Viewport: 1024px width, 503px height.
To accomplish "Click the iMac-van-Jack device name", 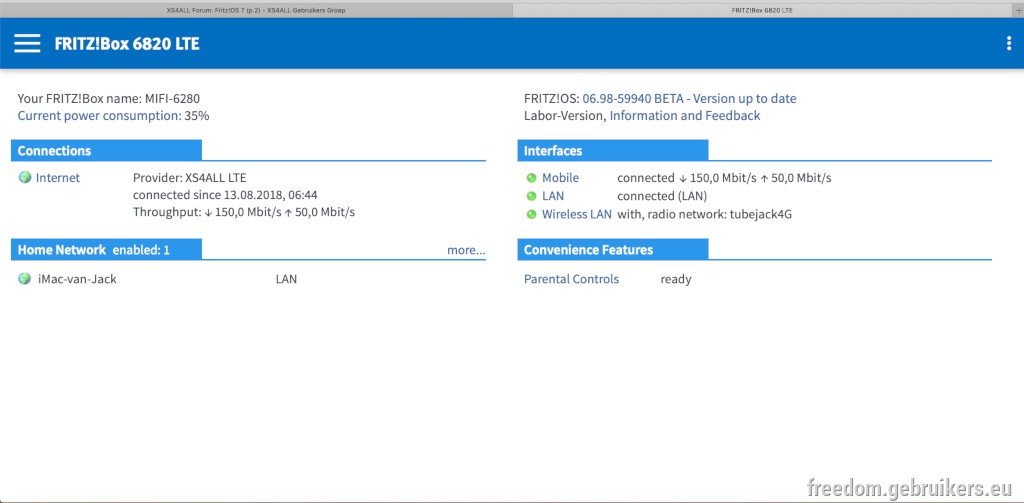I will (77, 279).
